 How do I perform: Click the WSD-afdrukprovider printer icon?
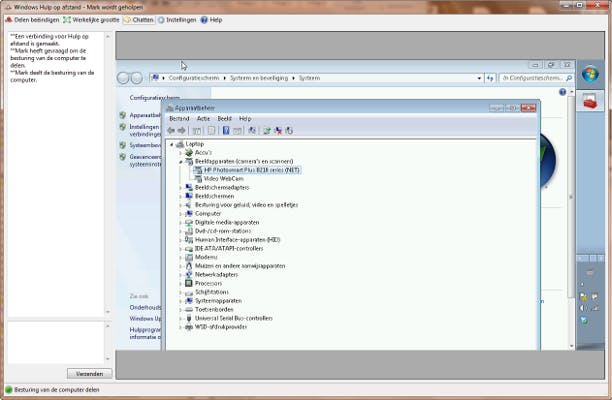click(x=189, y=327)
